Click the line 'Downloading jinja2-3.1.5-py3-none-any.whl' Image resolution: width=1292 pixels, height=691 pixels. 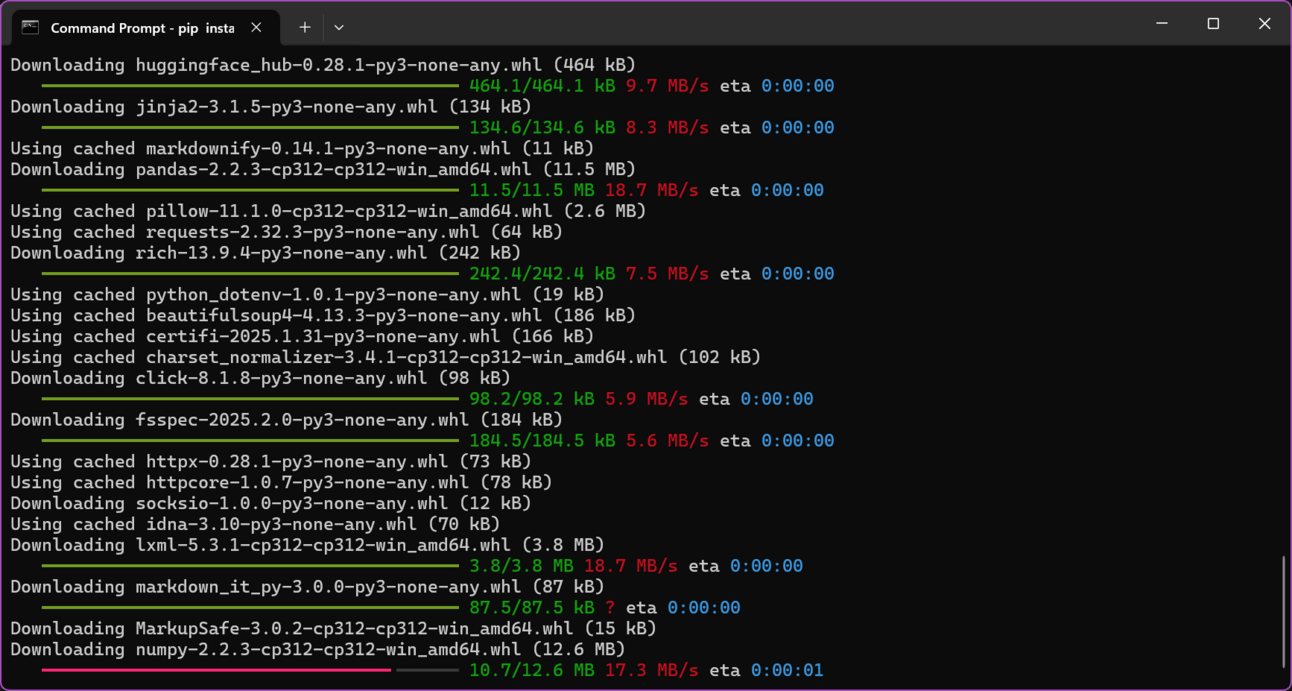271,106
